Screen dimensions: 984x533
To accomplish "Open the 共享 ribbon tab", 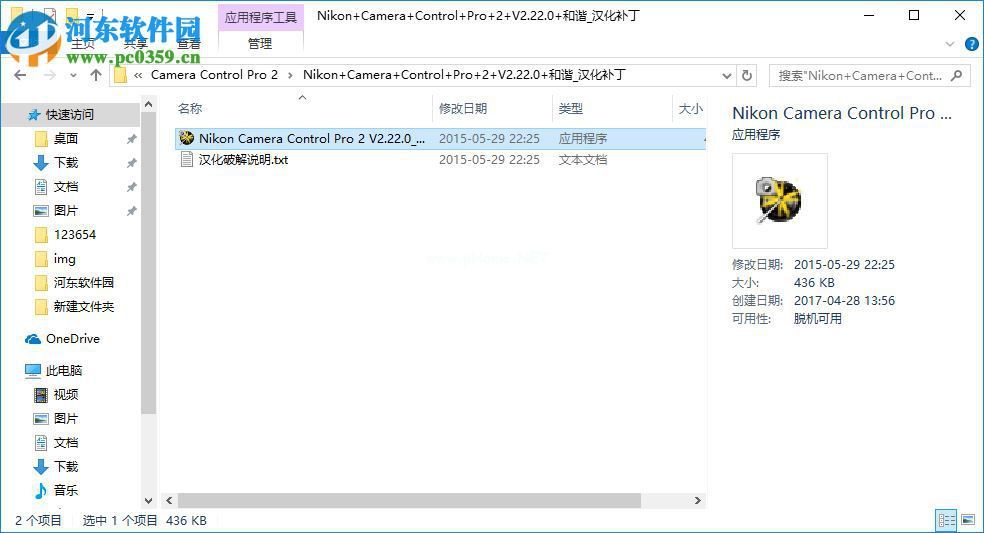I will 136,44.
